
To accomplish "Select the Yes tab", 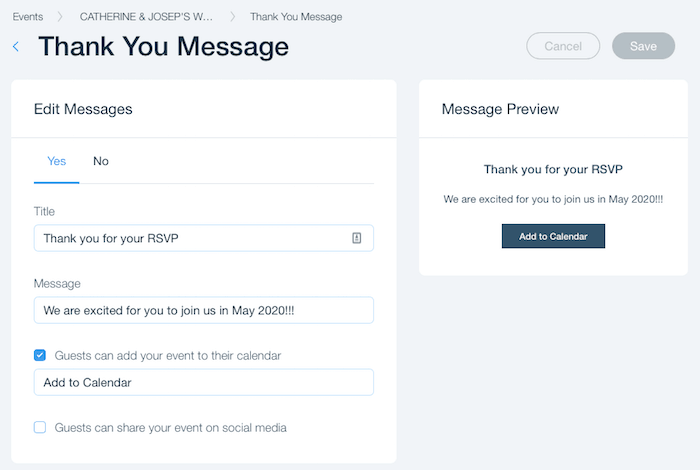I will [57, 161].
